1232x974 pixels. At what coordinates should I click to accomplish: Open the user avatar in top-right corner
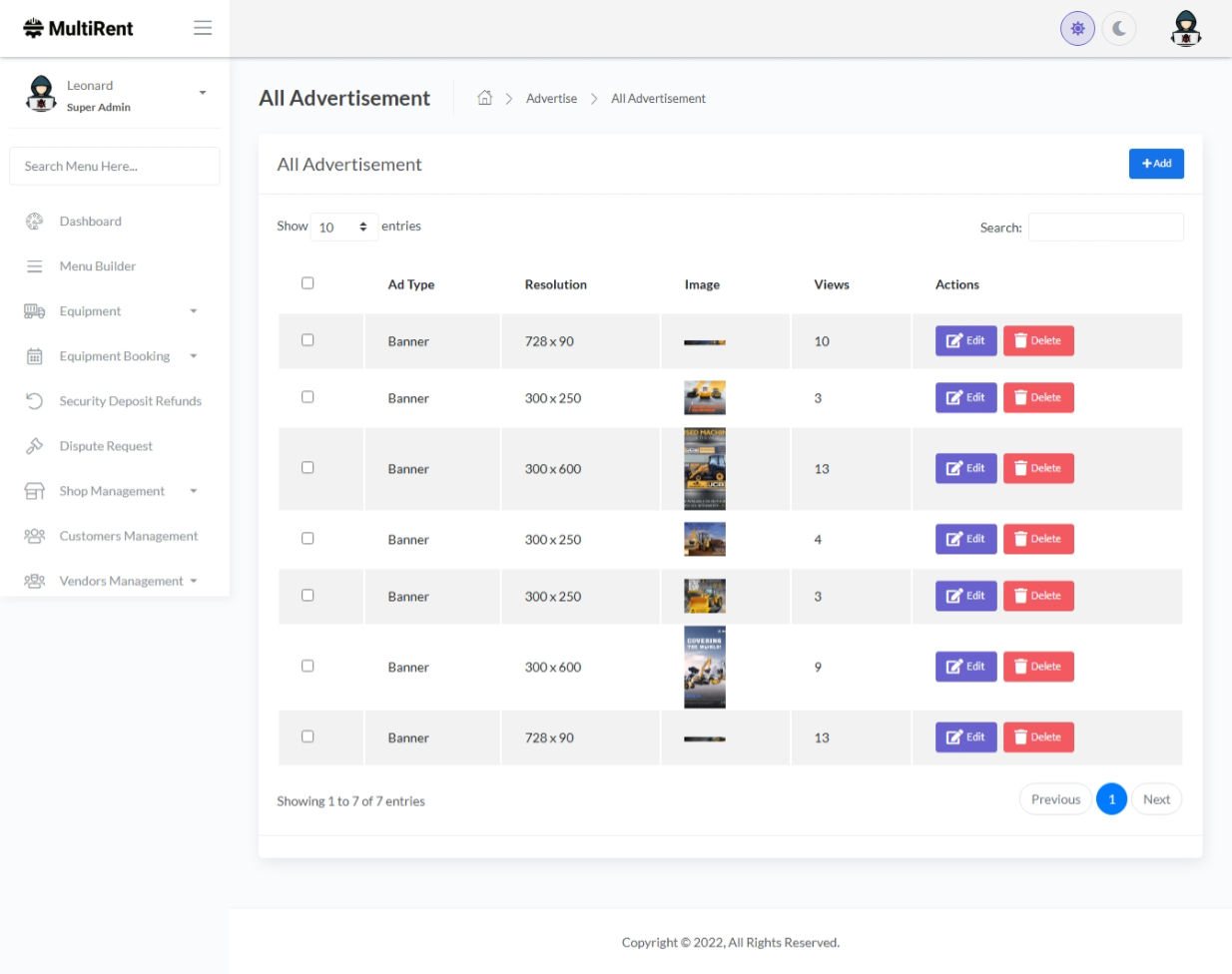point(1185,29)
